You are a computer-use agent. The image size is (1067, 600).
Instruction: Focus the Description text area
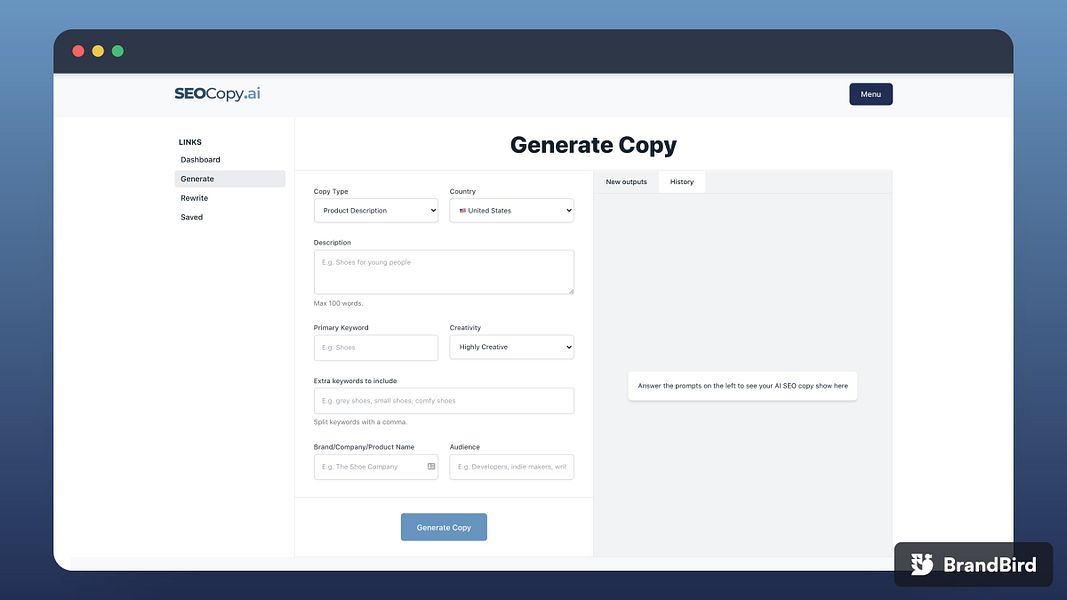(x=444, y=272)
